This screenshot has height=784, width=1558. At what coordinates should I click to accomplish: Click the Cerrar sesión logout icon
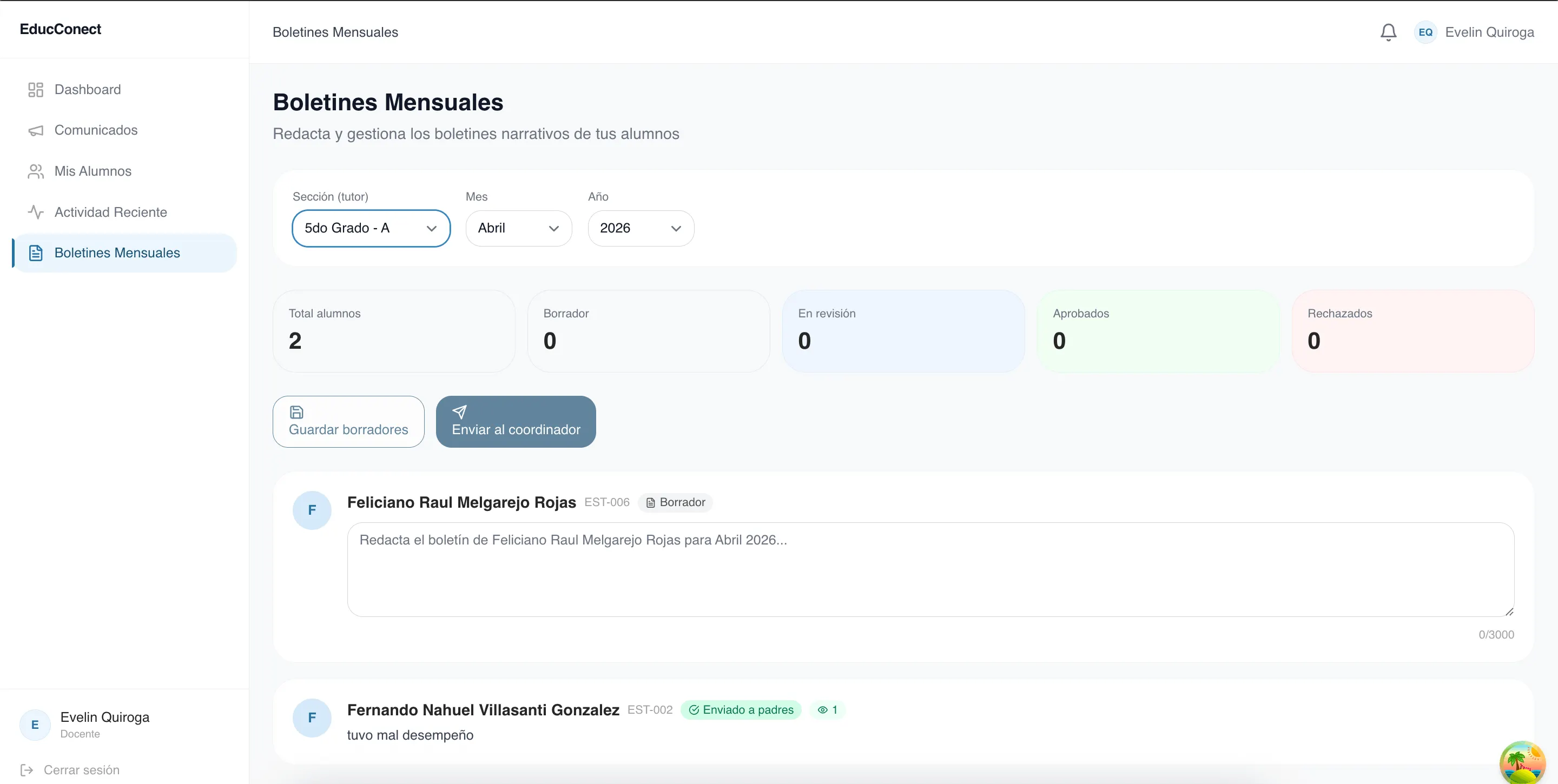click(27, 769)
